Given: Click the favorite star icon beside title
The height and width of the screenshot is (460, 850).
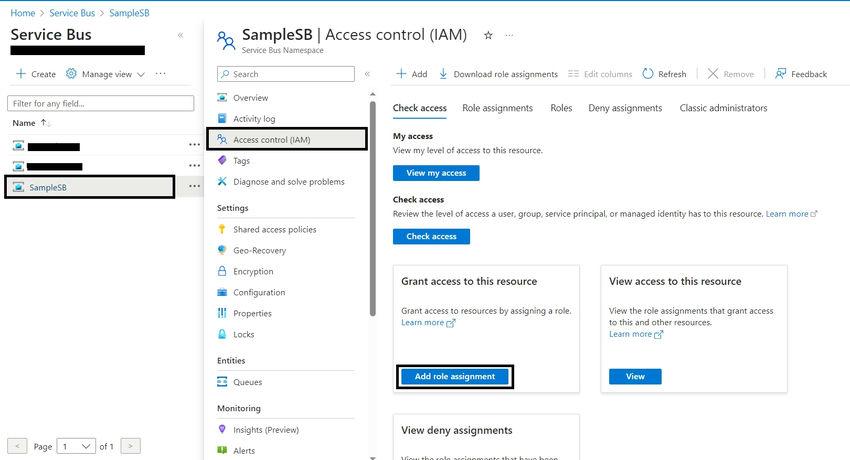Looking at the screenshot, I should pos(488,35).
